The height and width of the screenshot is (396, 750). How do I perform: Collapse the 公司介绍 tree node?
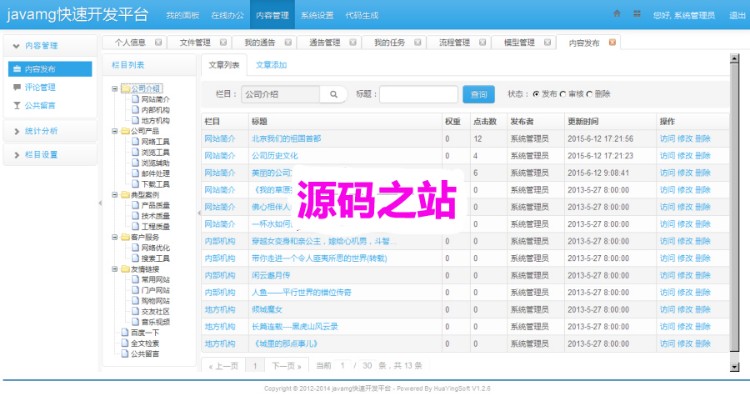point(115,88)
